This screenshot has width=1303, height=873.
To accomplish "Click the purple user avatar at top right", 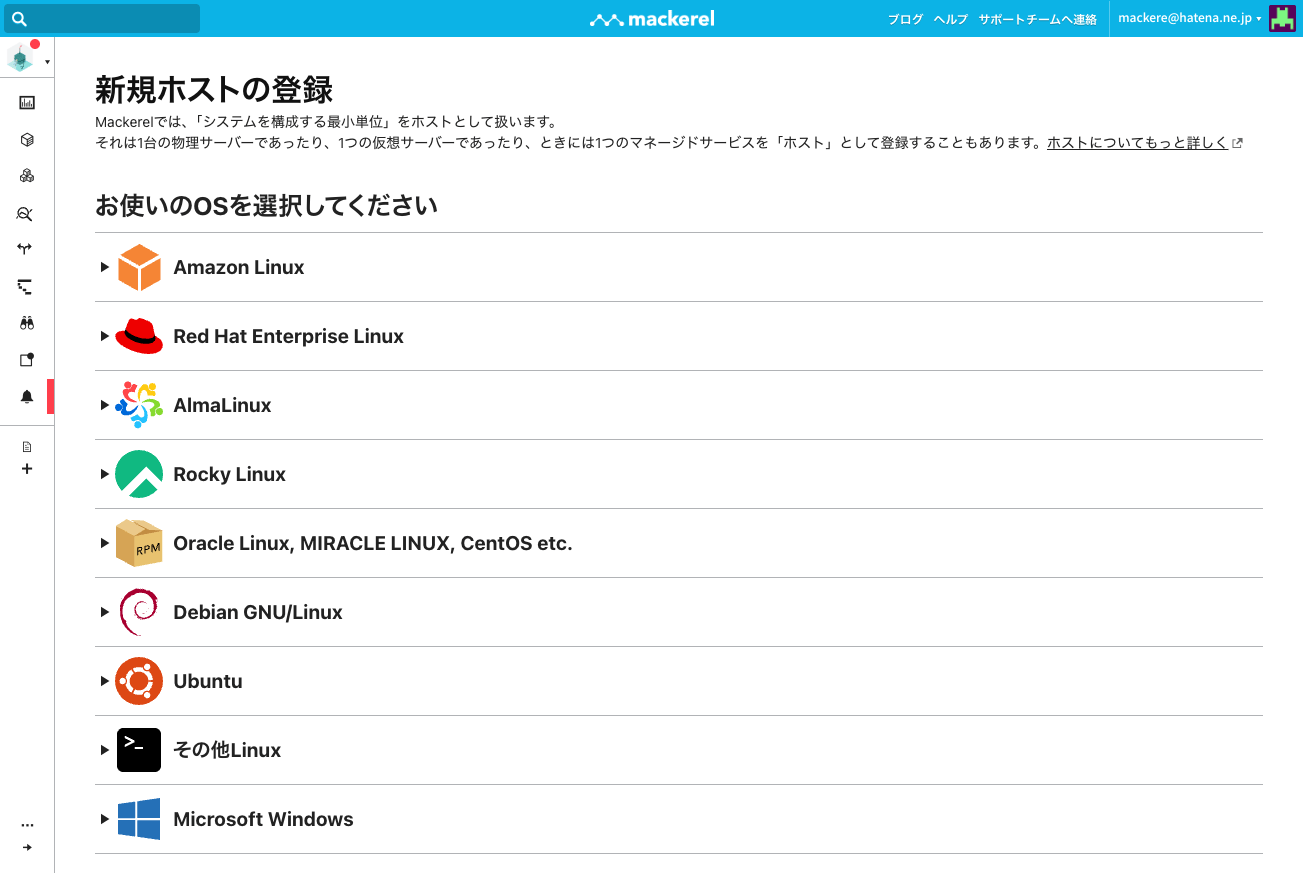I will click(x=1282, y=18).
